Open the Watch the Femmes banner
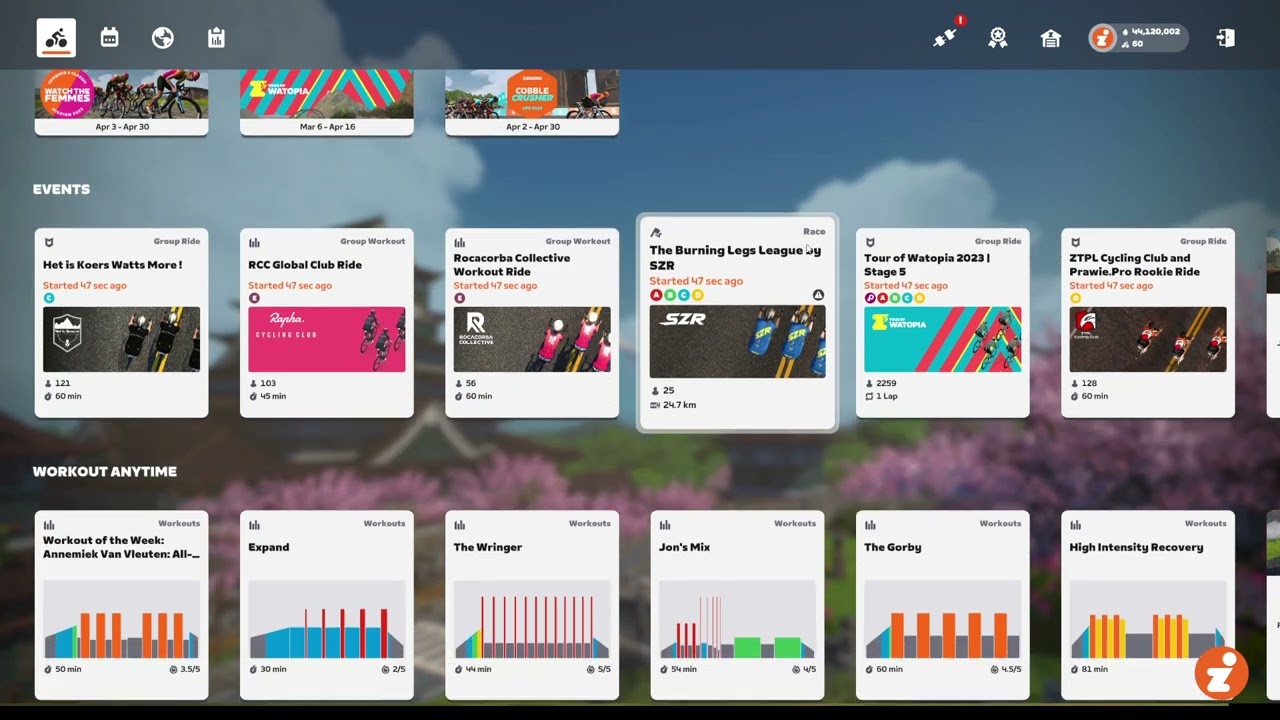The height and width of the screenshot is (720, 1280). tap(122, 102)
